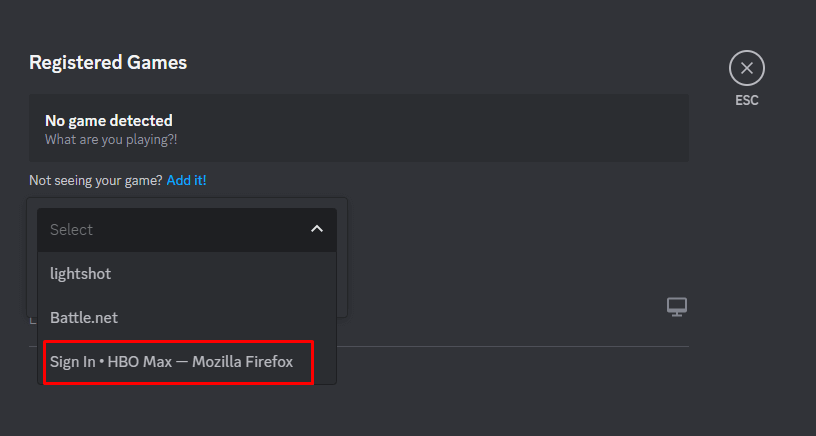Viewport: 816px width, 436px height.
Task: Click the Sign In text in the last option
Action: (x=70, y=361)
